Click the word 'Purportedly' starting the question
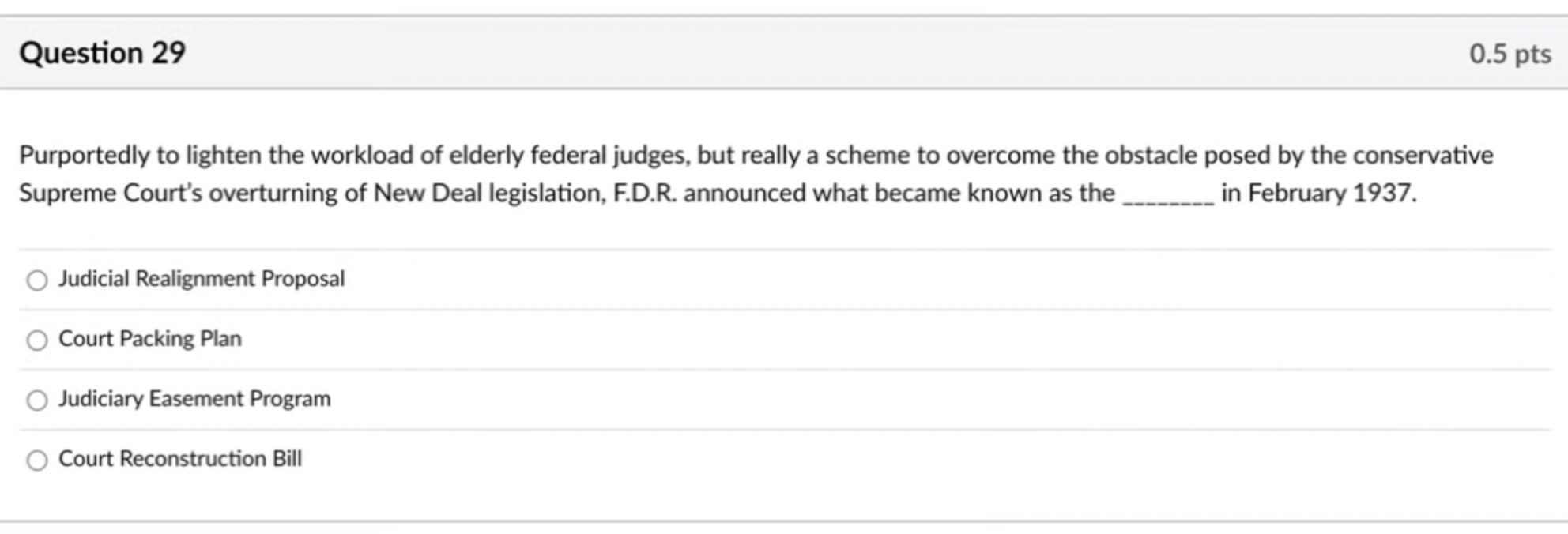This screenshot has width=1568, height=534. pyautogui.click(x=85, y=155)
